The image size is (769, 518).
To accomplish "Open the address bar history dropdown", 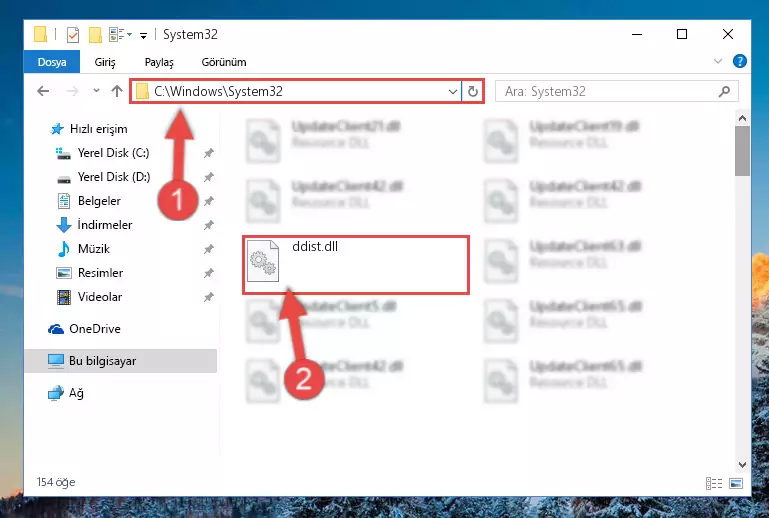I will (453, 91).
